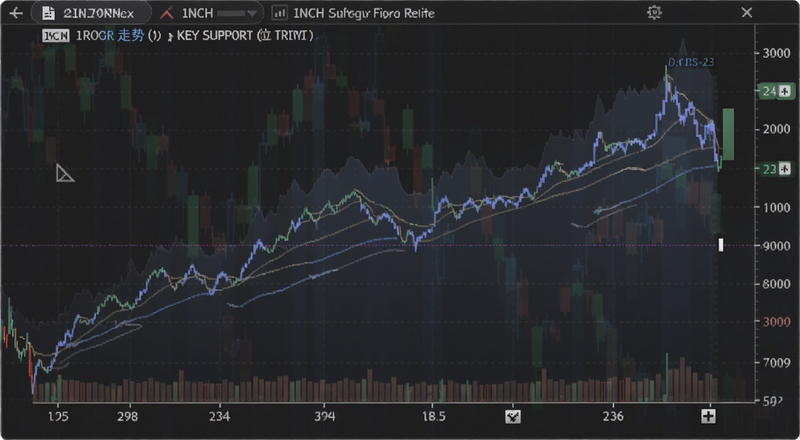Click the 2000 price axis label

(x=776, y=129)
